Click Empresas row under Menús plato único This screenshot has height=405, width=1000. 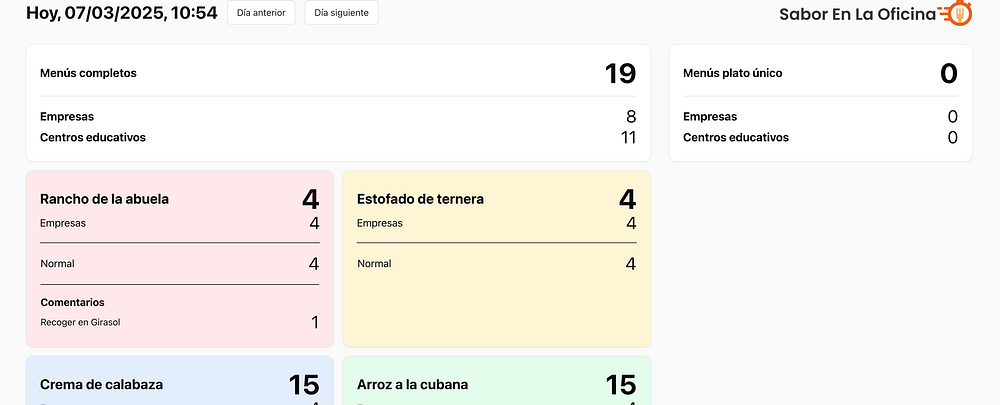coord(820,117)
